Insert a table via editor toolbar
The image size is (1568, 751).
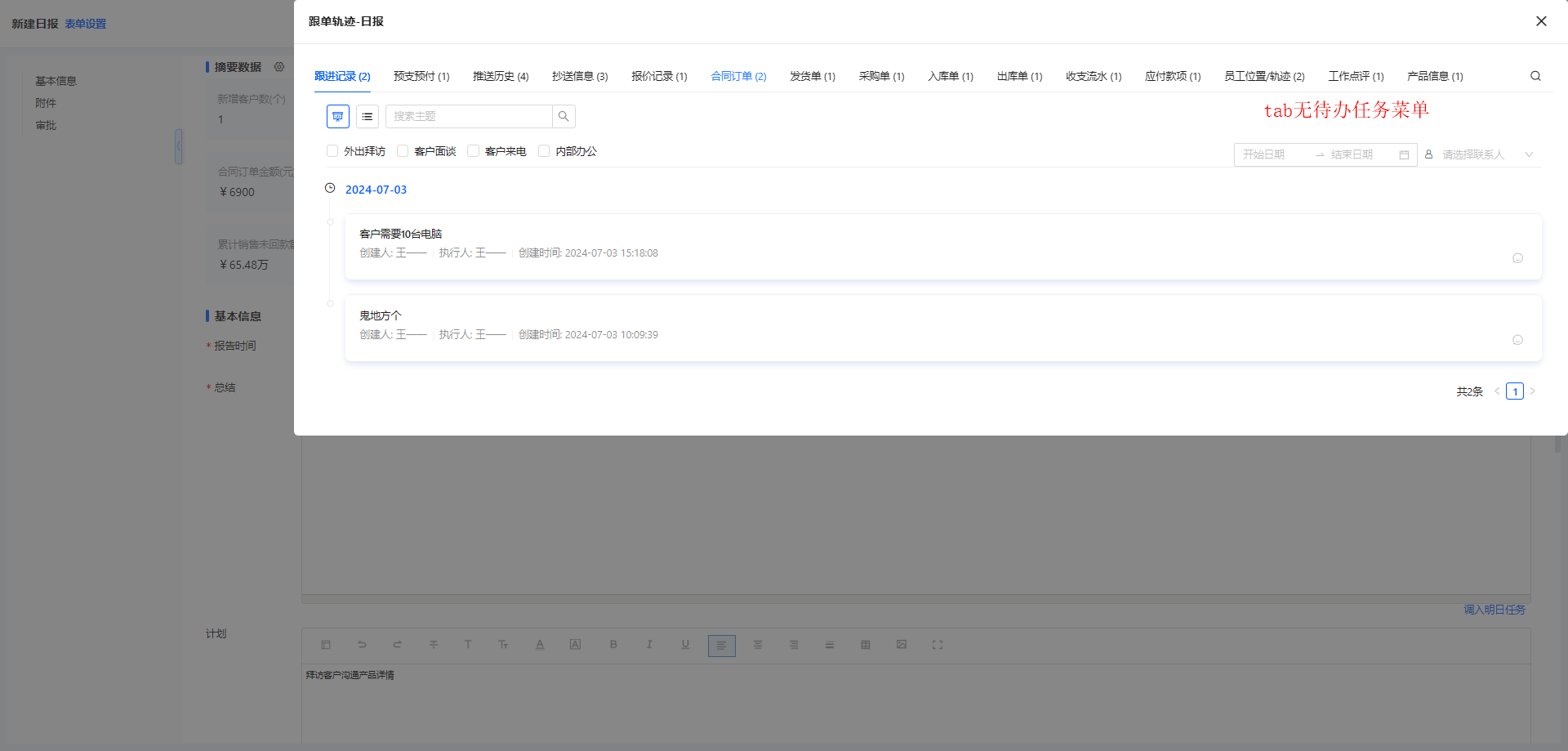[866, 645]
